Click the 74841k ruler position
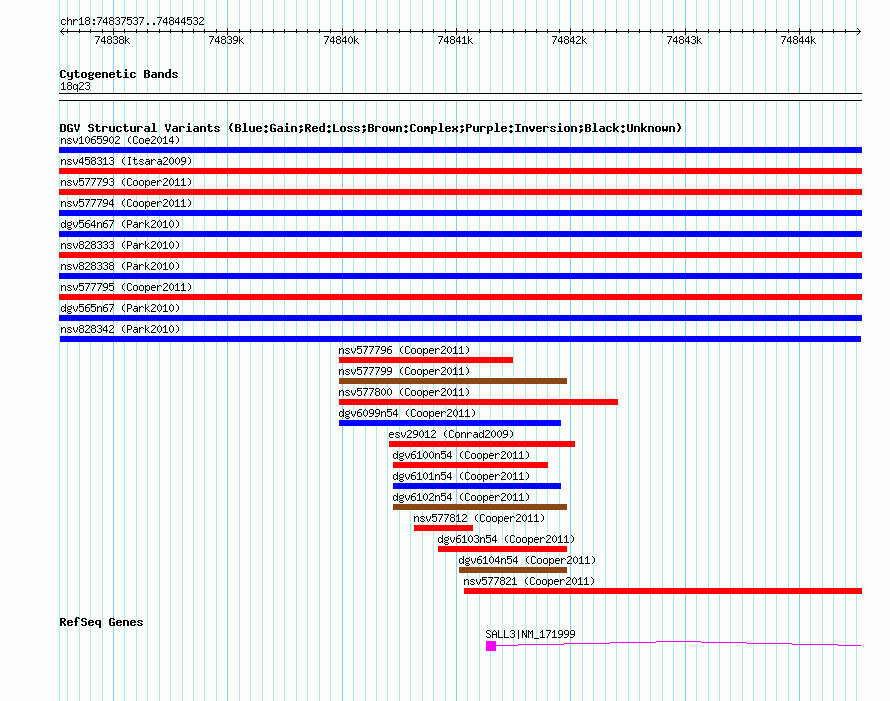 pyautogui.click(x=455, y=40)
